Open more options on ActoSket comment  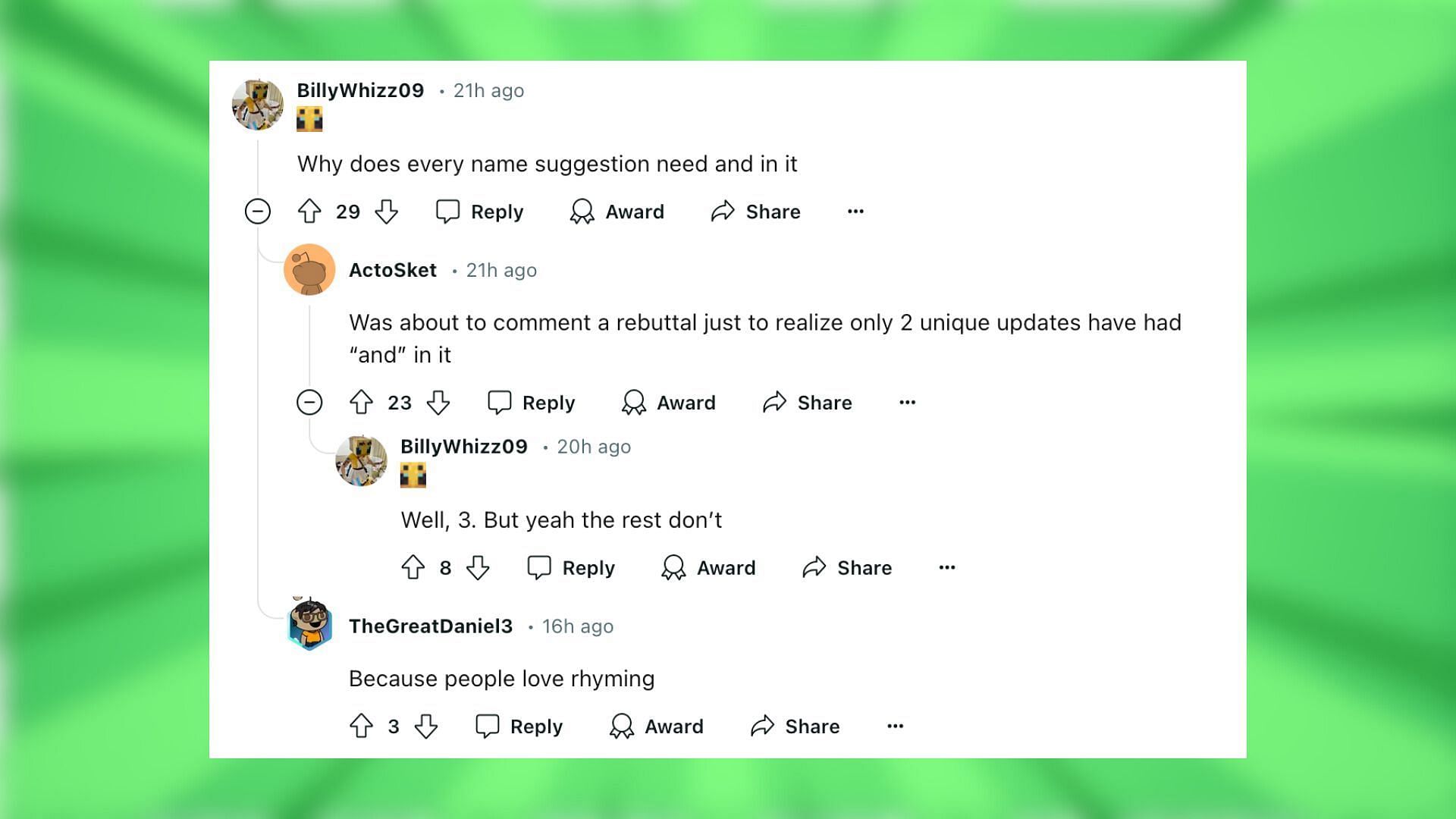(x=905, y=402)
